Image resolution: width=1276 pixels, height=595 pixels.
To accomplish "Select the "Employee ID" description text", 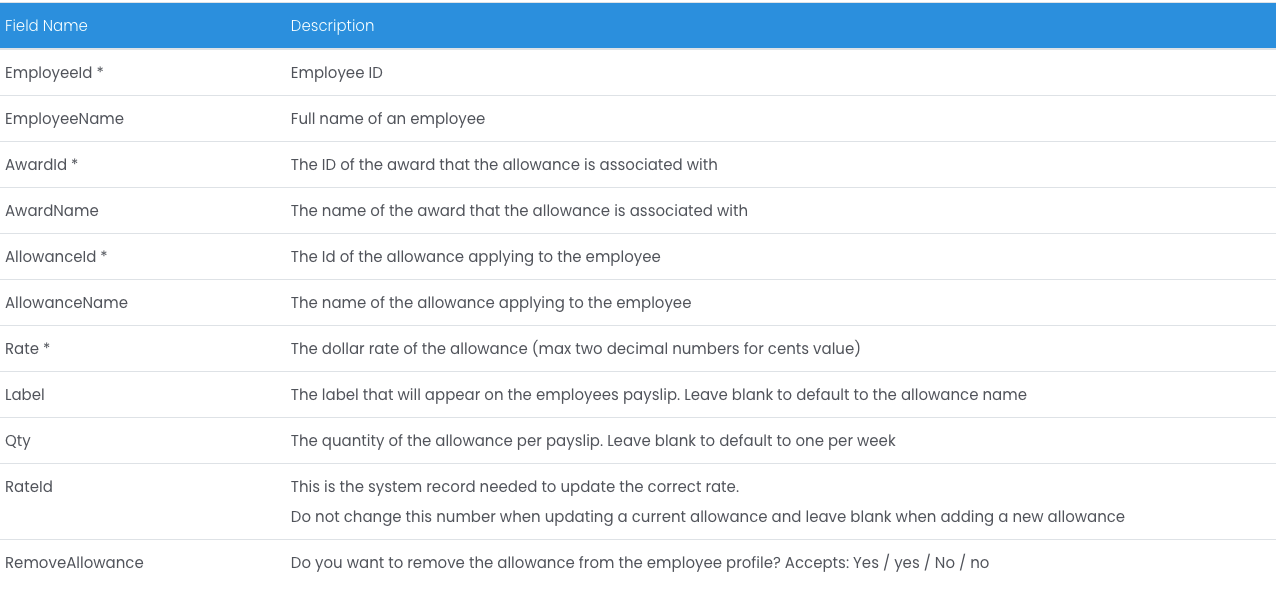I will [x=336, y=73].
